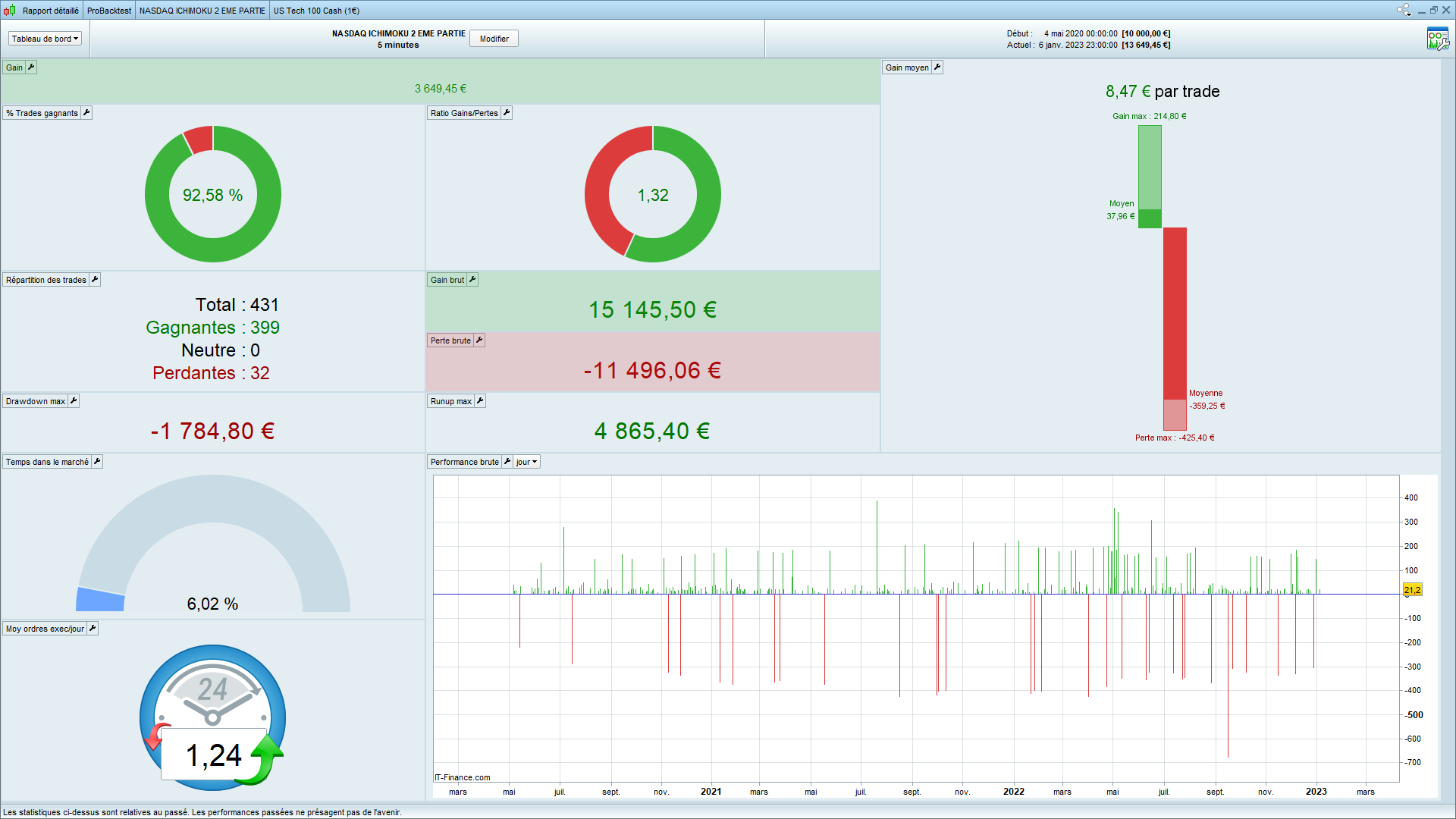Screen dimensions: 1456x819
Task: Click the Gain max green bar
Action: pos(1150,167)
